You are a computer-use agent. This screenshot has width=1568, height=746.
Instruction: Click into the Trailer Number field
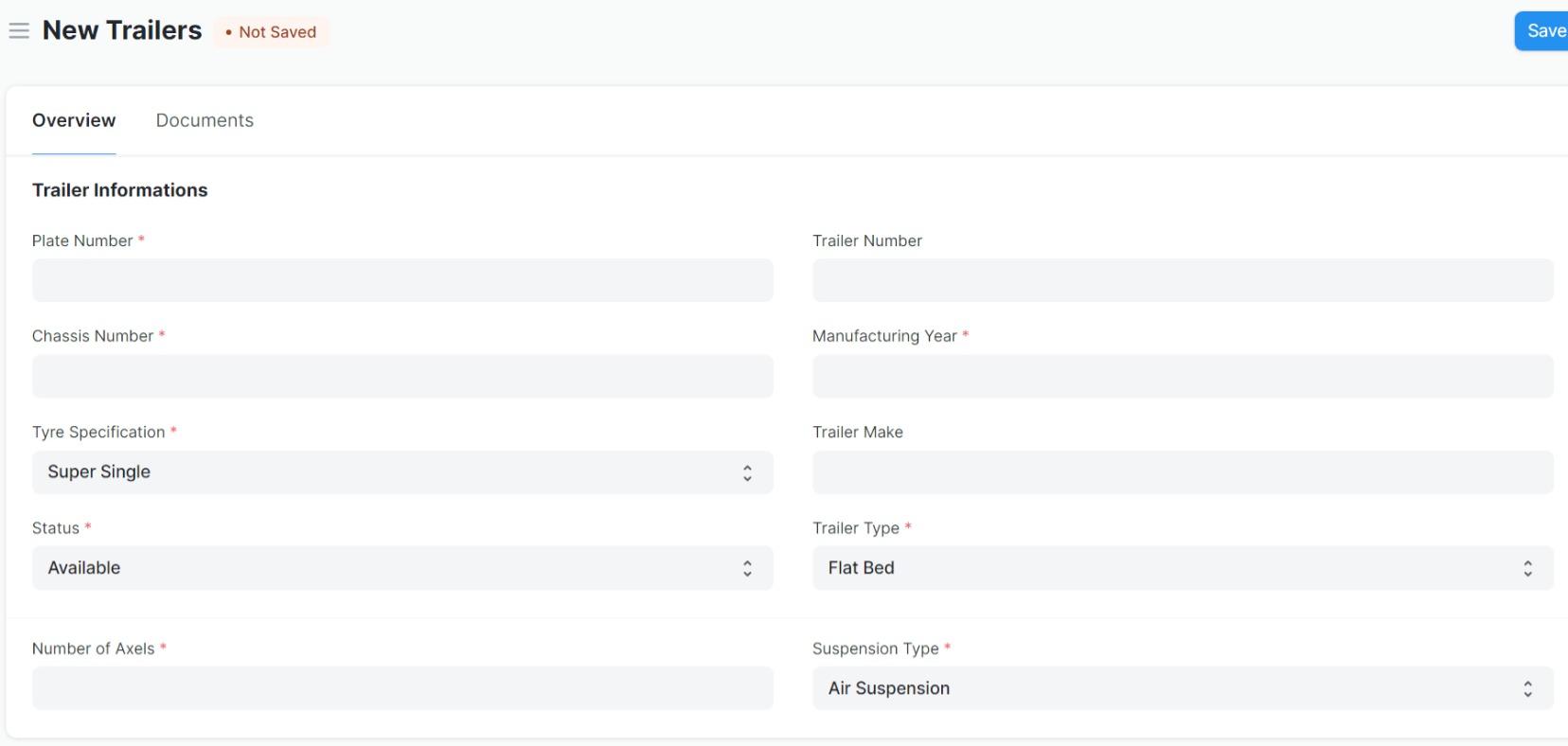click(x=1183, y=280)
